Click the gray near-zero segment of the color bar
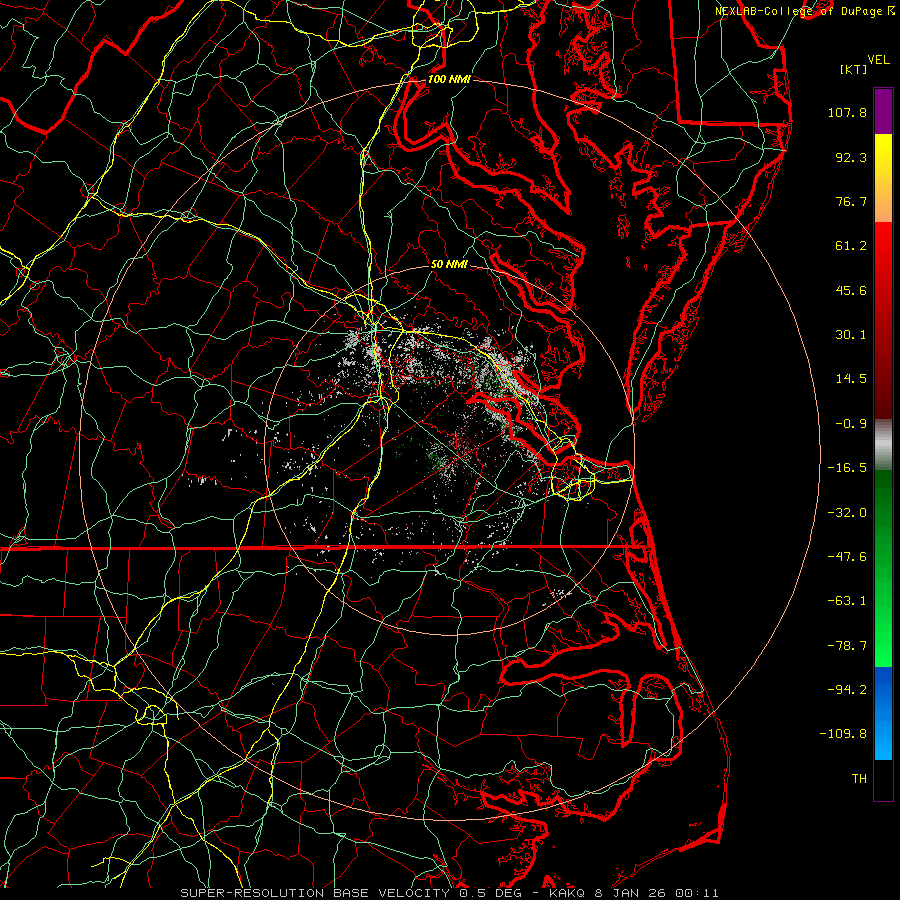 coord(883,445)
